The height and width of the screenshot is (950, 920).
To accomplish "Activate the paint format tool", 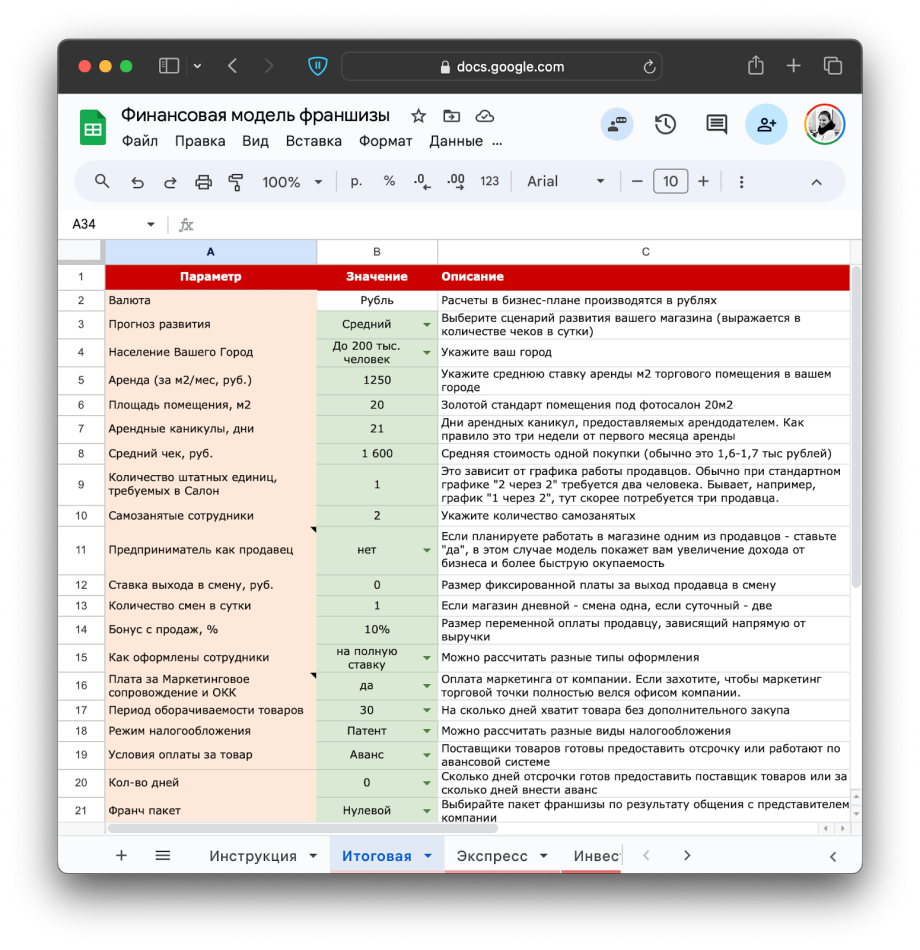I will point(236,182).
